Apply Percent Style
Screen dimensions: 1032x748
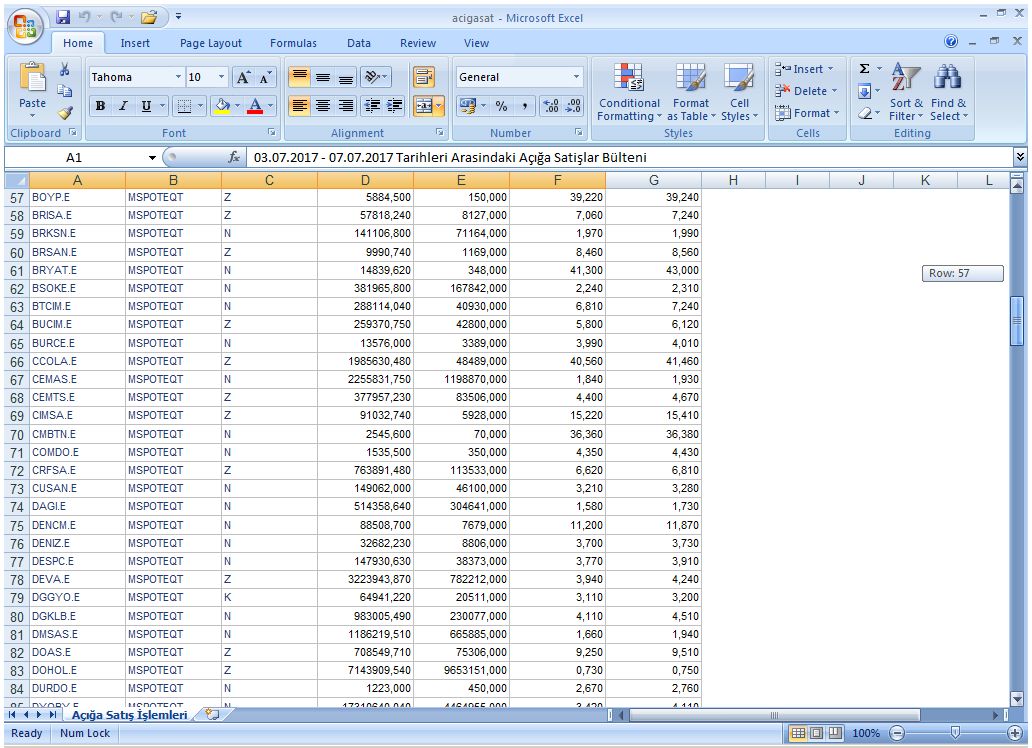(502, 105)
